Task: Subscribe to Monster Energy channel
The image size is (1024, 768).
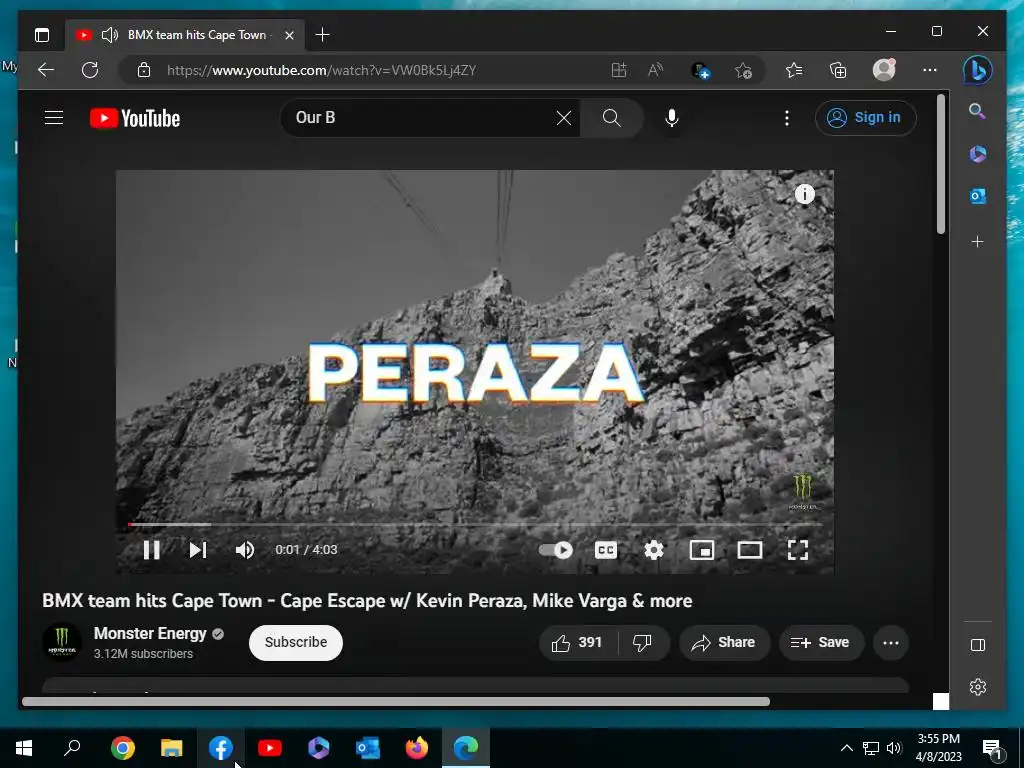Action: coord(296,643)
